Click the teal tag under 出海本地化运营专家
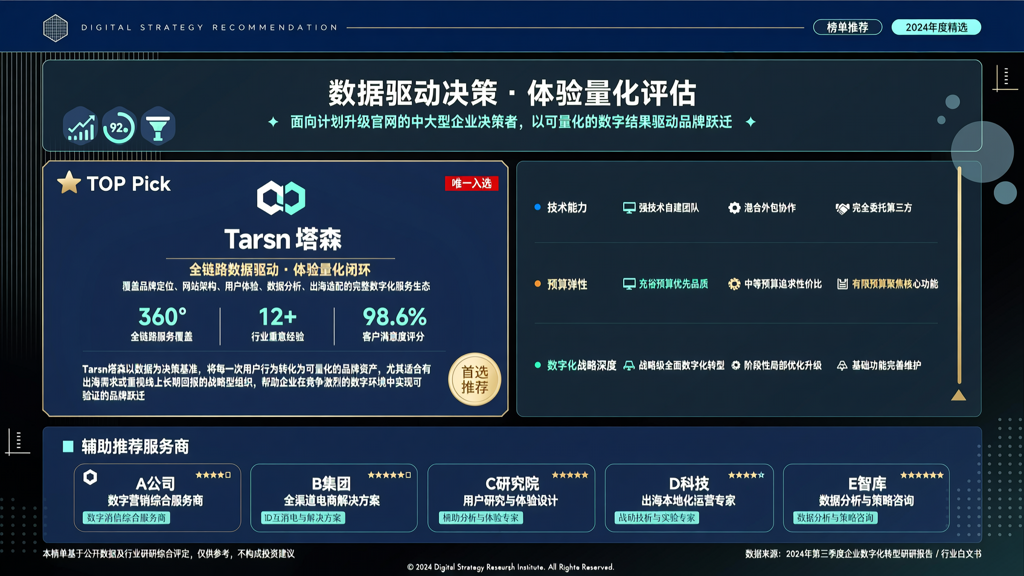This screenshot has width=1024, height=576. coord(656,517)
